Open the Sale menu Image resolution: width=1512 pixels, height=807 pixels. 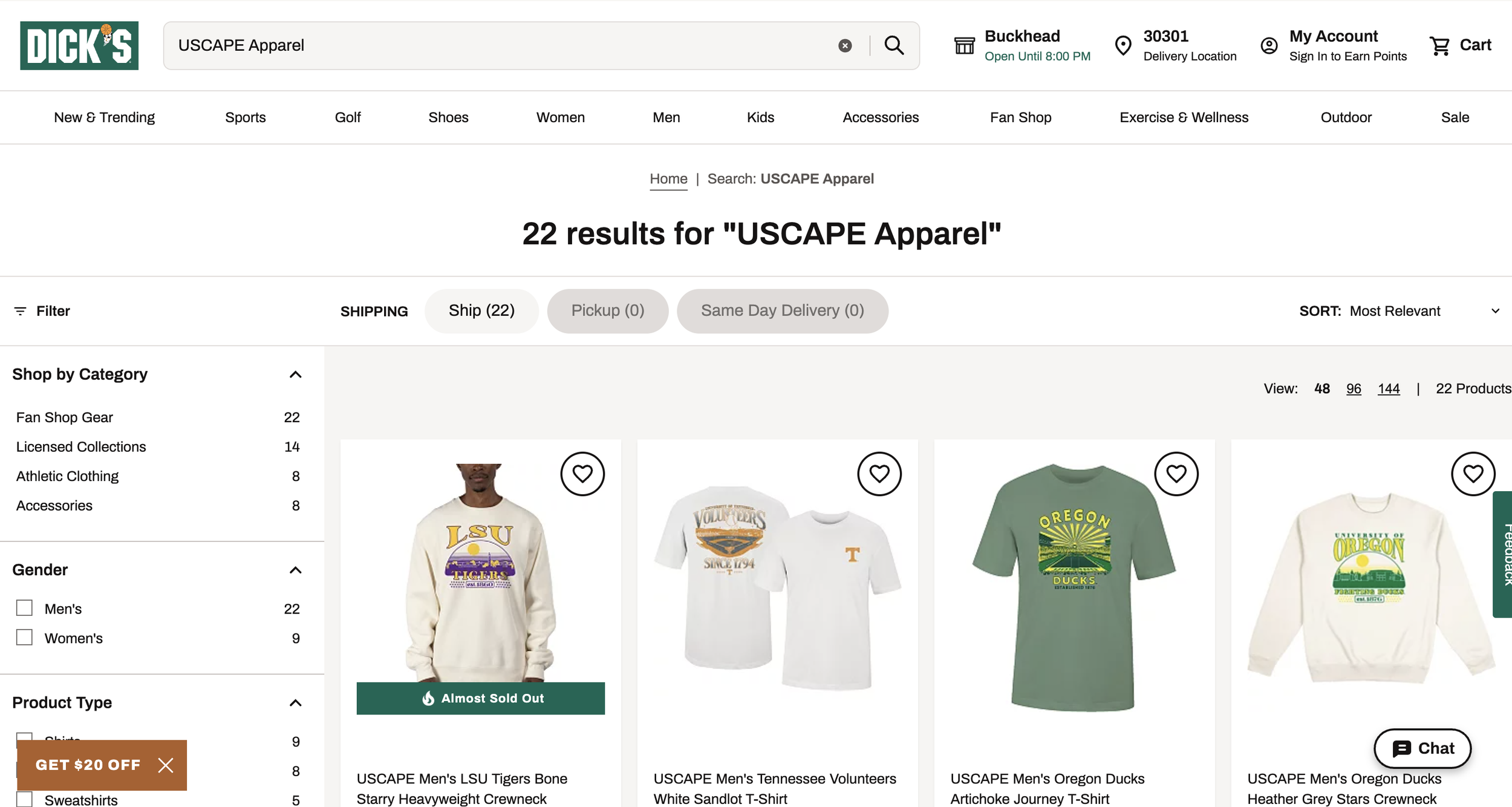point(1455,117)
